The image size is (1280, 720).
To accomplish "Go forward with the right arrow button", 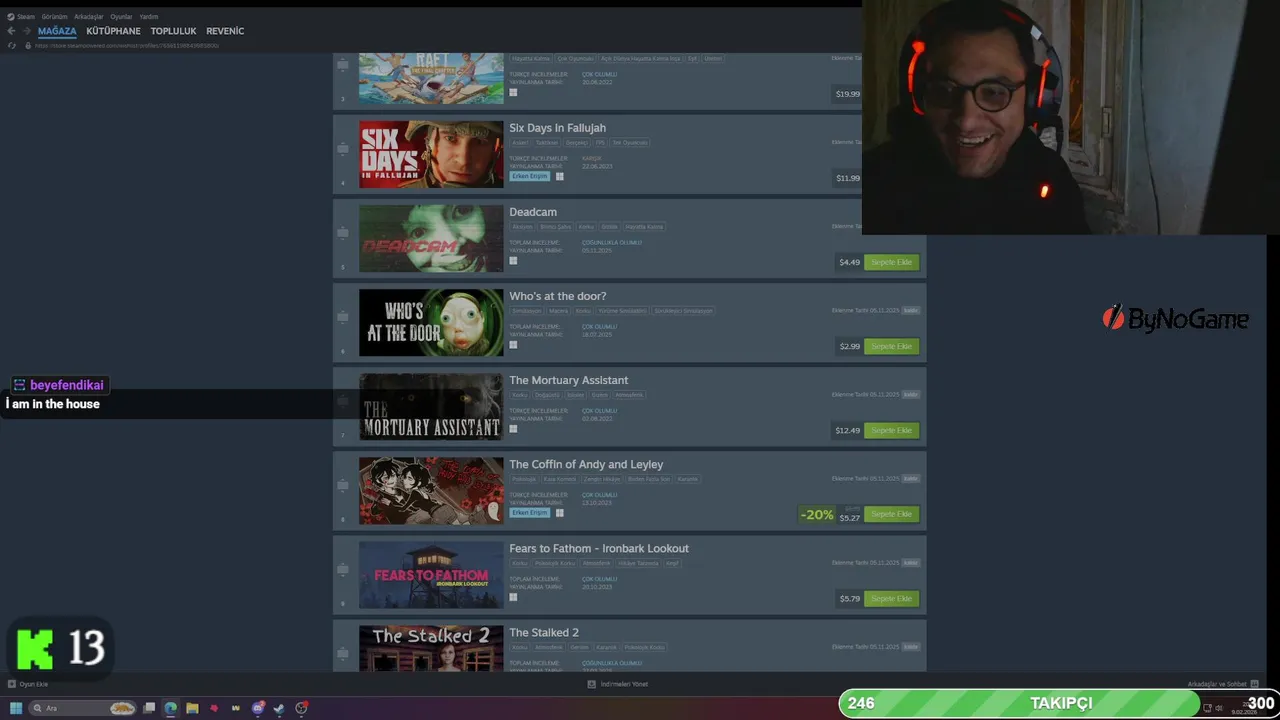I will pyautogui.click(x=26, y=31).
